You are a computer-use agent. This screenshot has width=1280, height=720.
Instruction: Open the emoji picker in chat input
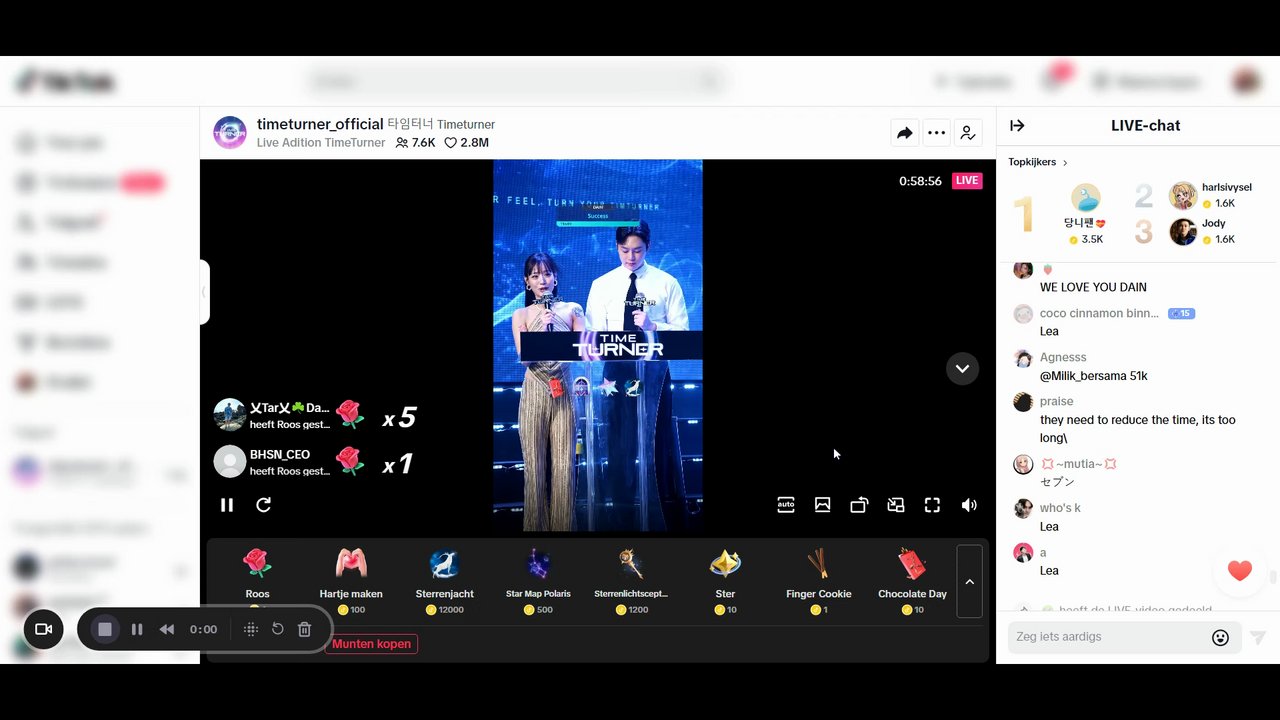(x=1220, y=637)
